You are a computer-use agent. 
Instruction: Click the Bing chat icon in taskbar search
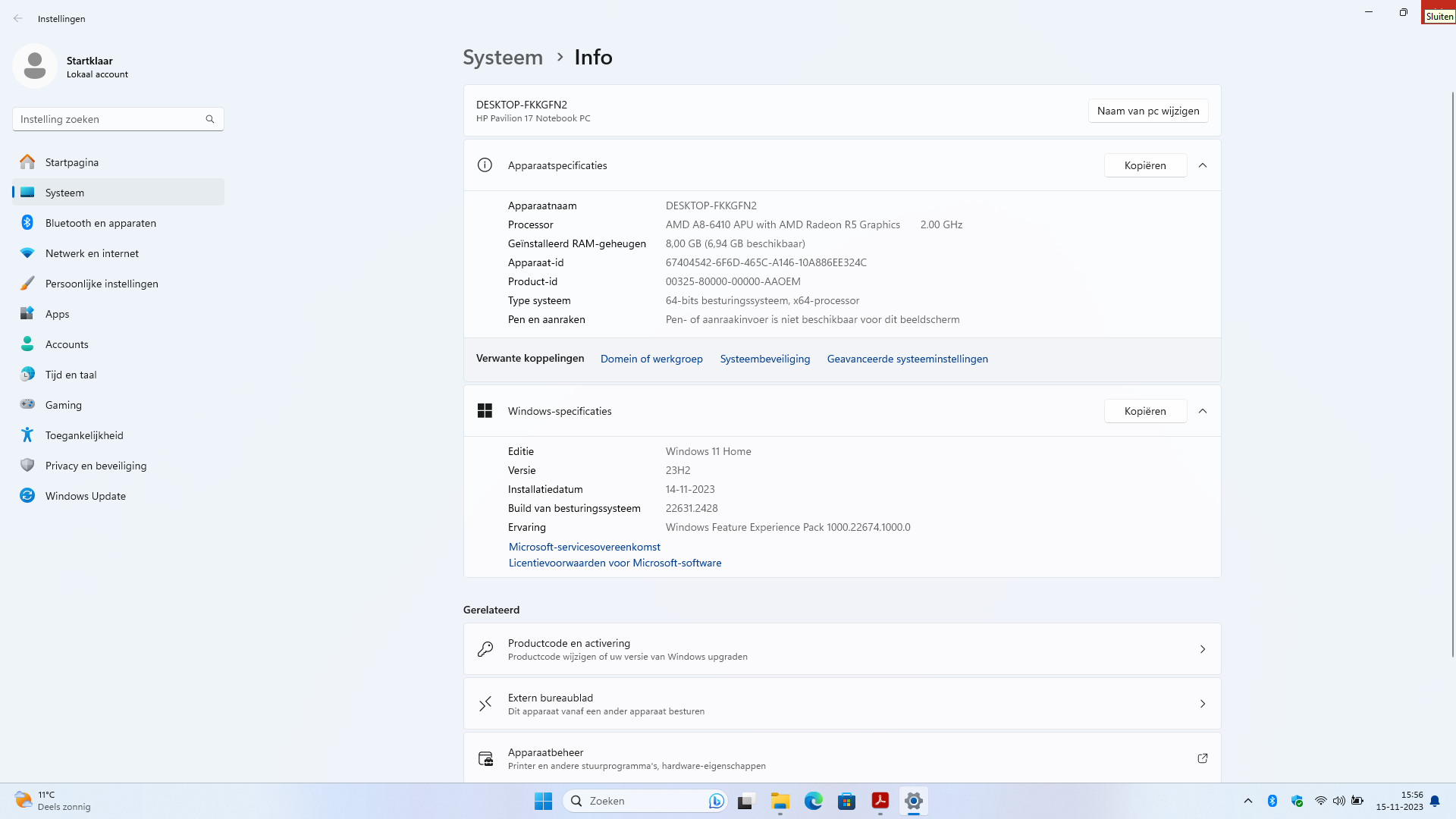coord(716,801)
